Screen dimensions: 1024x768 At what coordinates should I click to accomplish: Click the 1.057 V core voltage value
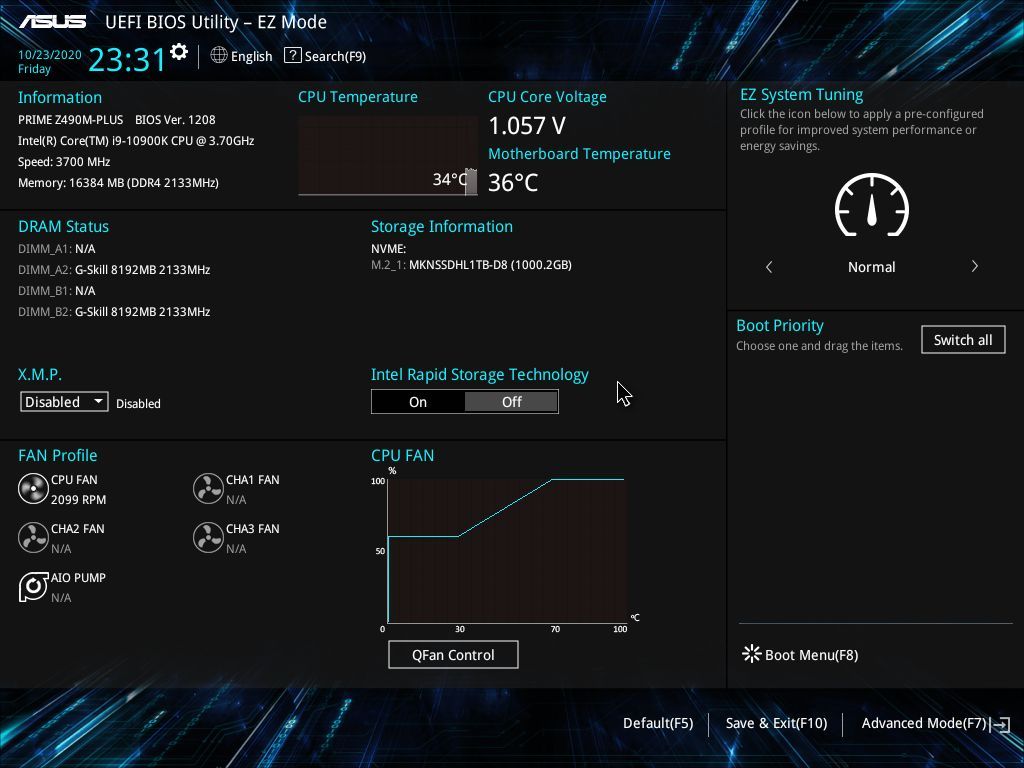pos(527,125)
